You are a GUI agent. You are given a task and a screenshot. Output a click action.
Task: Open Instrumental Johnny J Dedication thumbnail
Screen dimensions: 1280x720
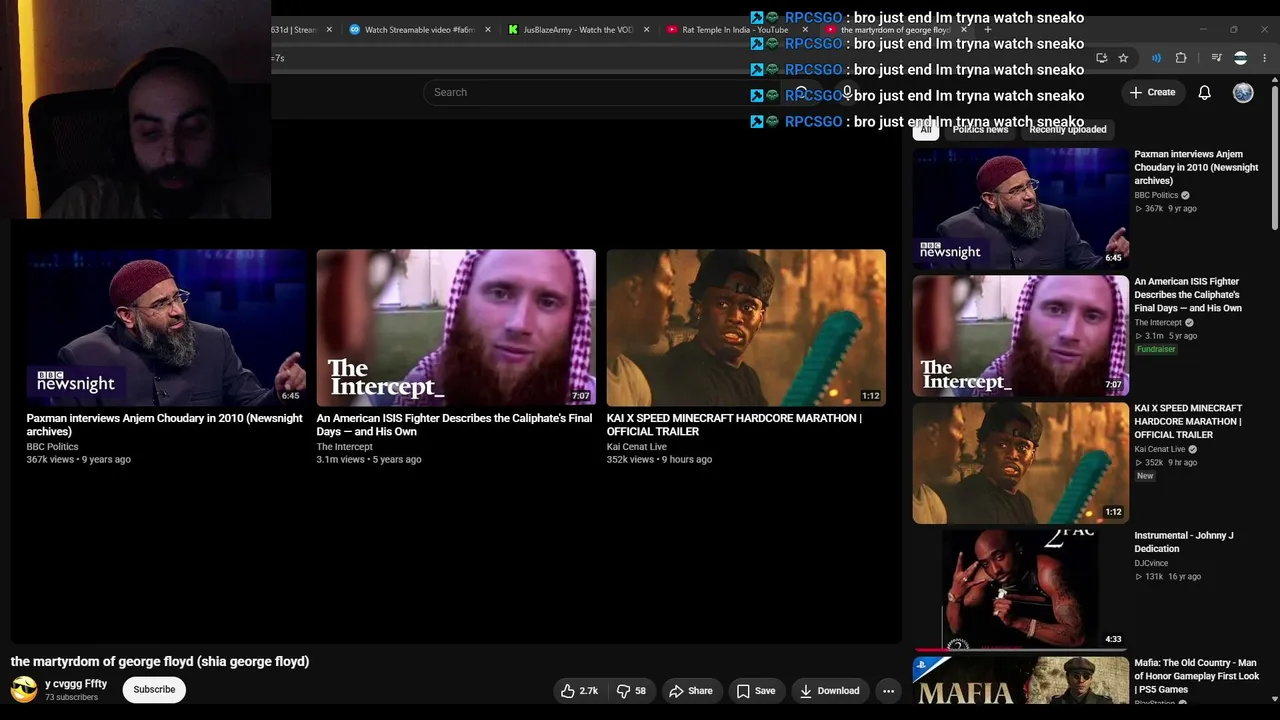tap(1020, 590)
